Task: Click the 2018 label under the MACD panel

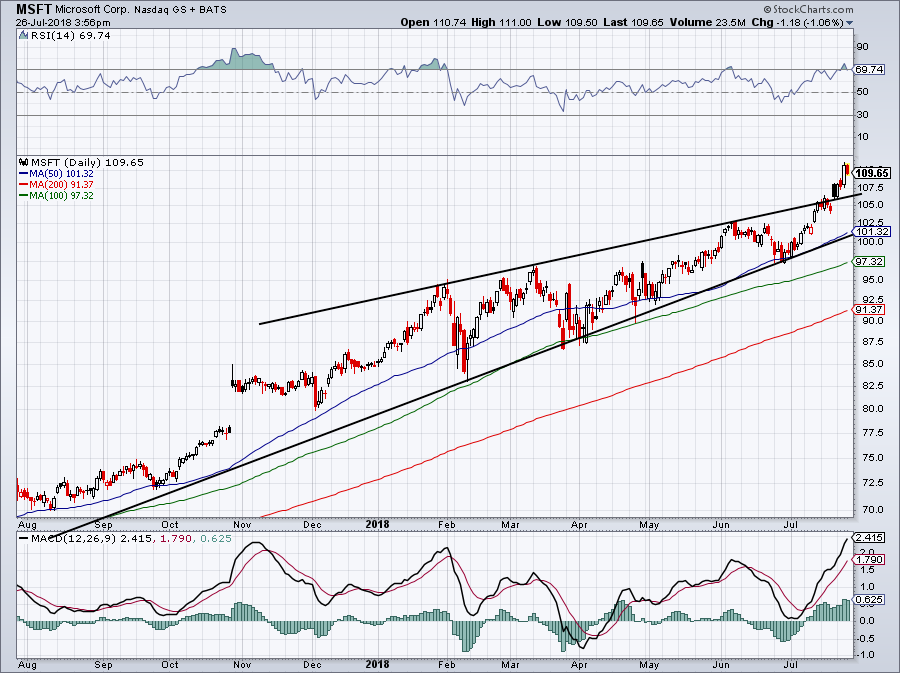Action: pyautogui.click(x=377, y=665)
